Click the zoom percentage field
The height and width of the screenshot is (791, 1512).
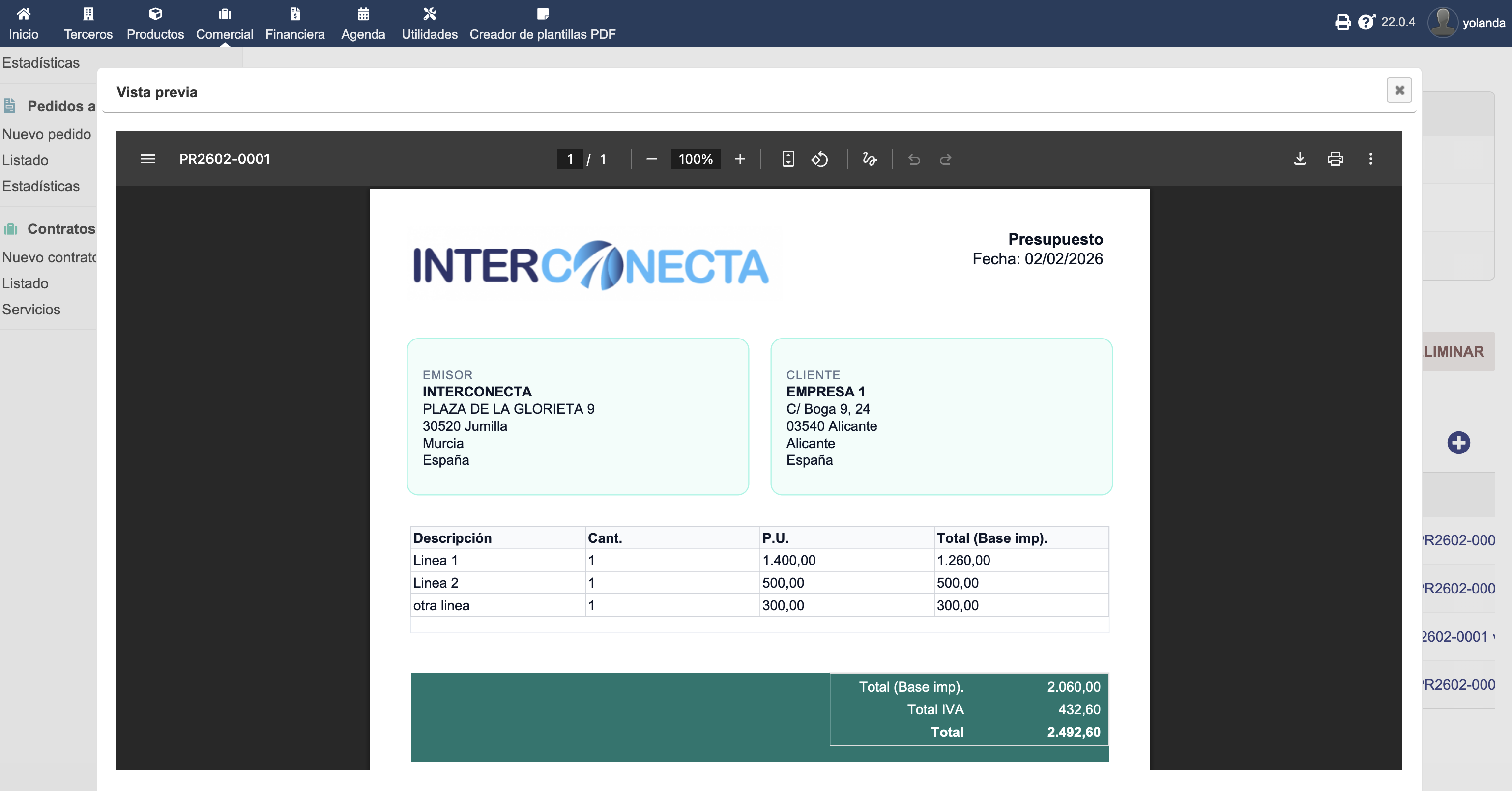pyautogui.click(x=695, y=158)
